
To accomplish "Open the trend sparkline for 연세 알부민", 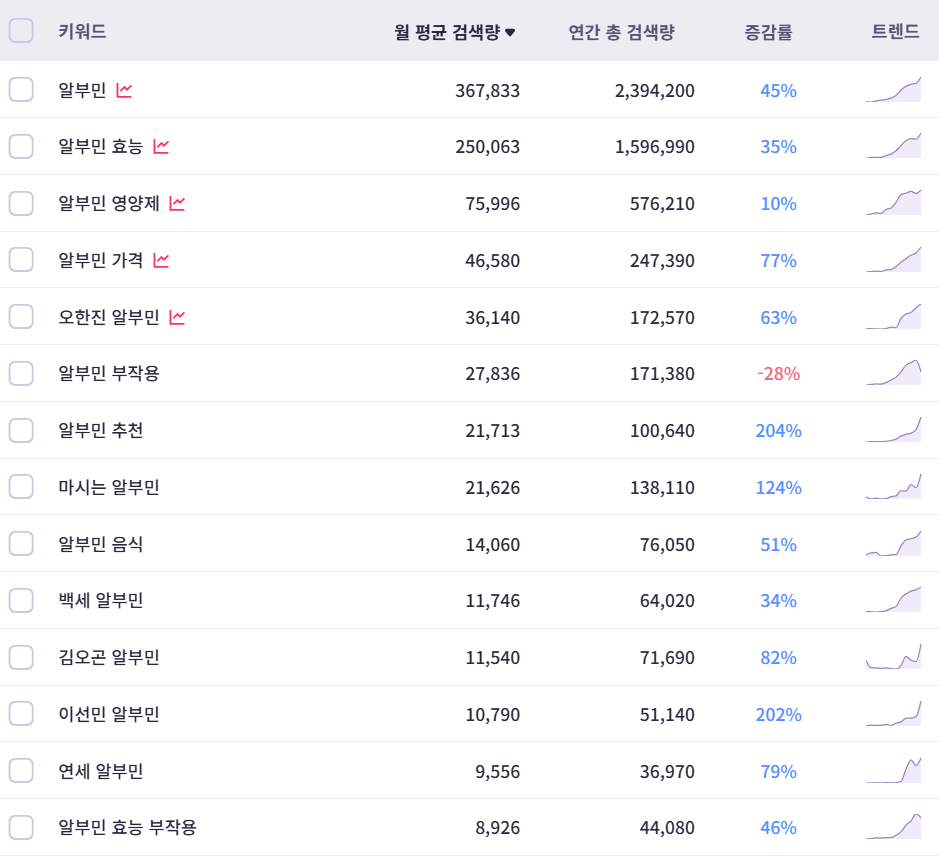I will click(893, 771).
